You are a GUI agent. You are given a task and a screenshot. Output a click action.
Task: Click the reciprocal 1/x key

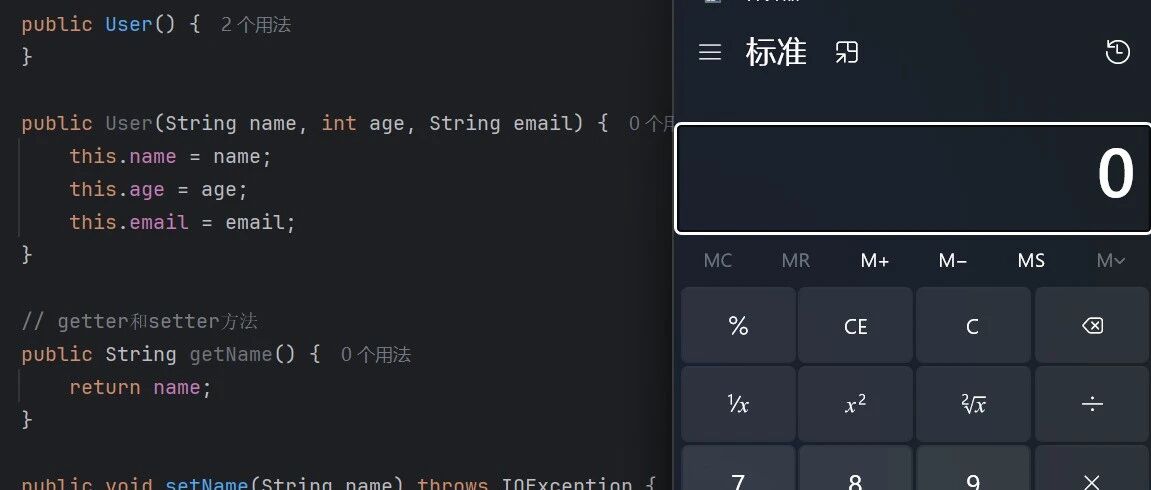pos(738,403)
